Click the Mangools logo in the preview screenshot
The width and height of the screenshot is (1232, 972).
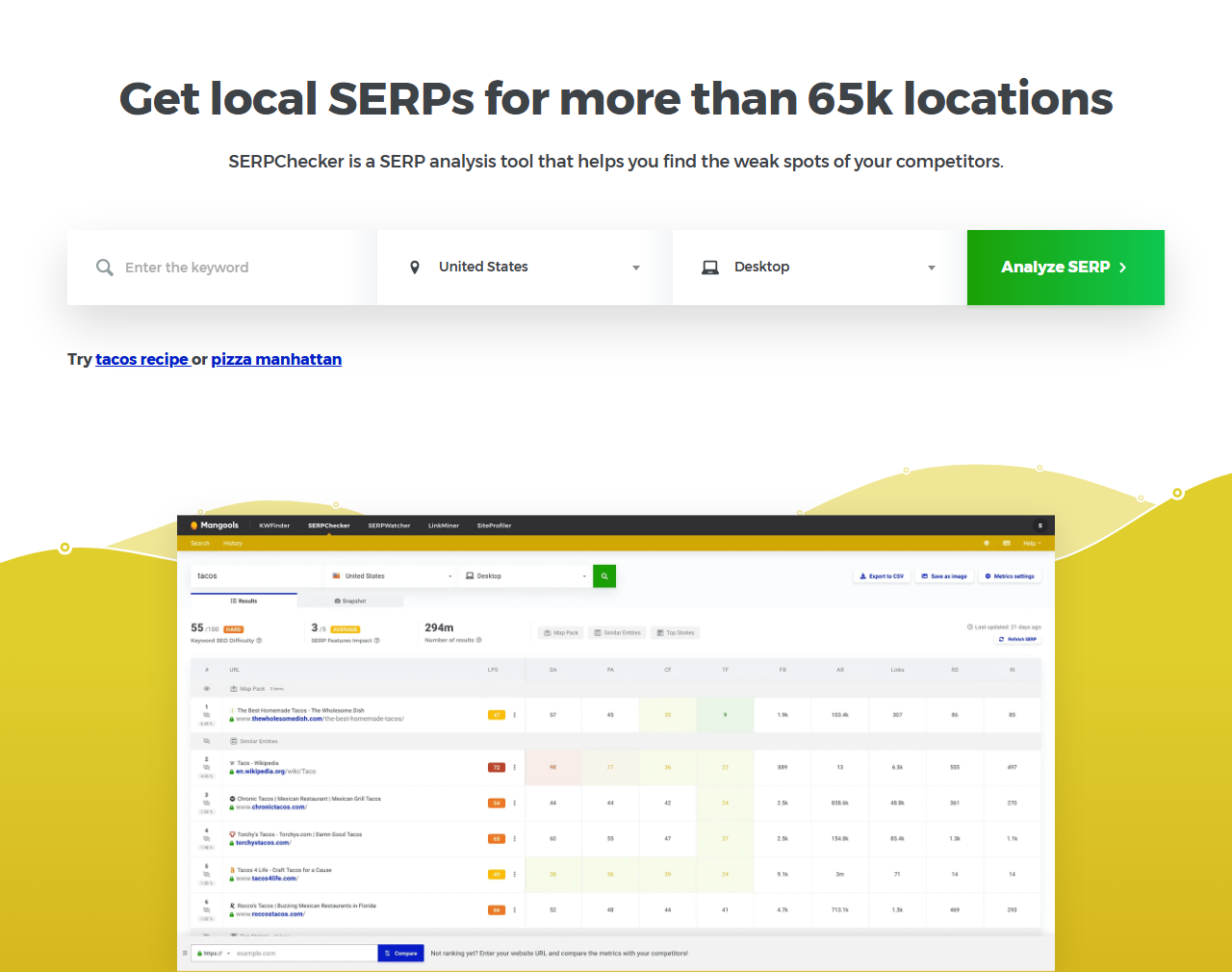pyautogui.click(x=215, y=525)
